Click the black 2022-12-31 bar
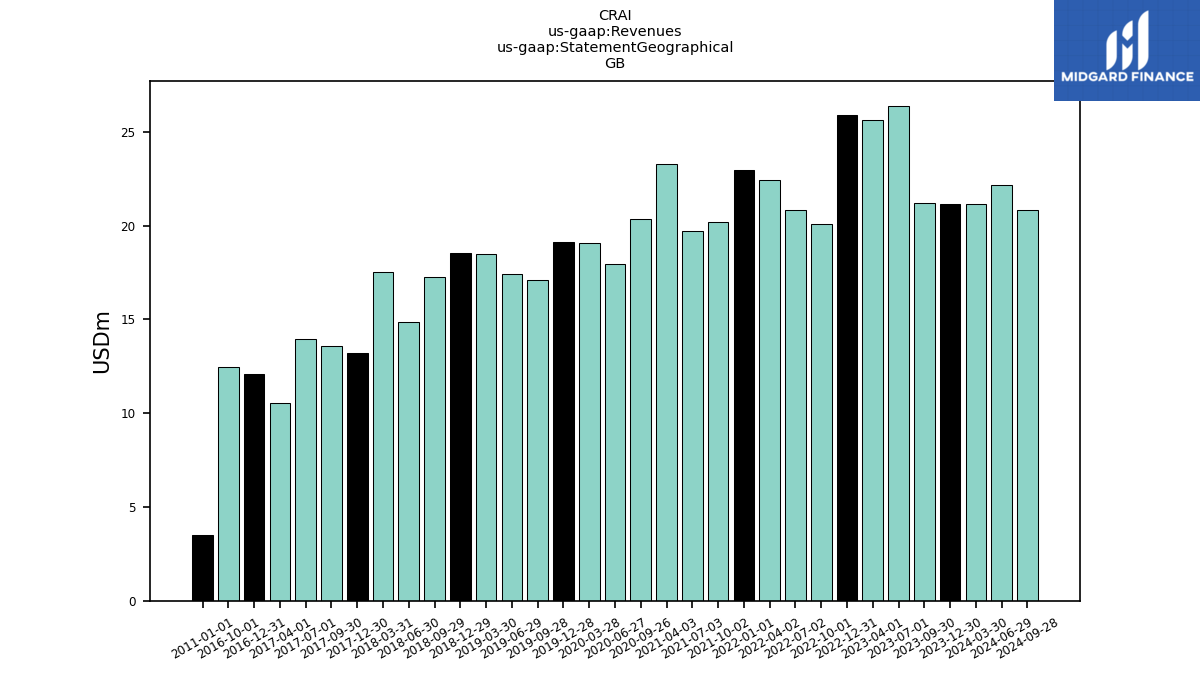Image resolution: width=1200 pixels, height=675 pixels. click(x=847, y=358)
